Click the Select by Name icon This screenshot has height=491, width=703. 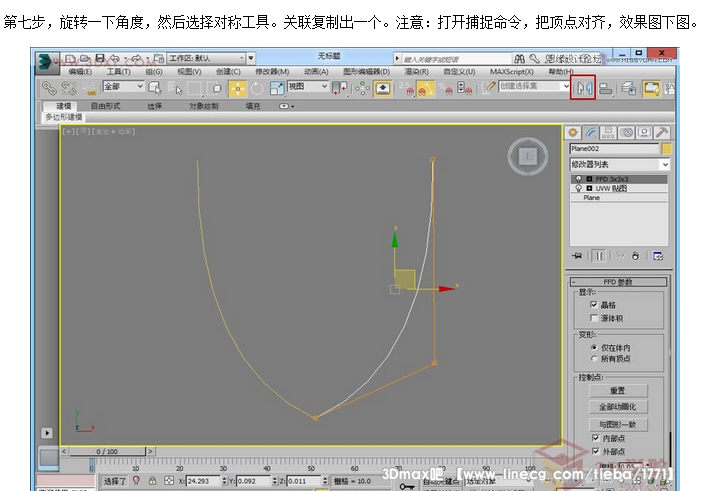click(175, 88)
